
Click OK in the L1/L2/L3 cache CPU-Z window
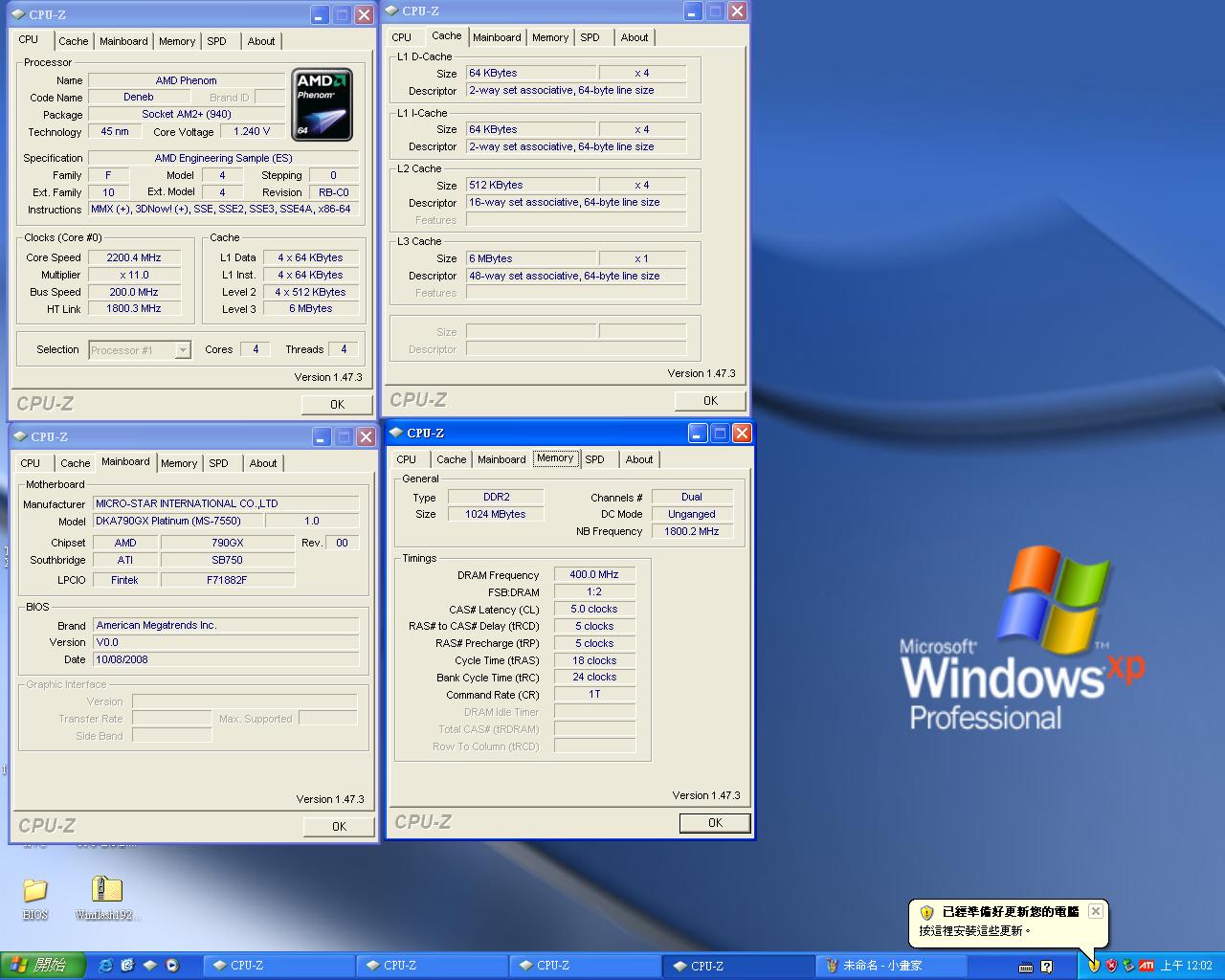tap(710, 400)
